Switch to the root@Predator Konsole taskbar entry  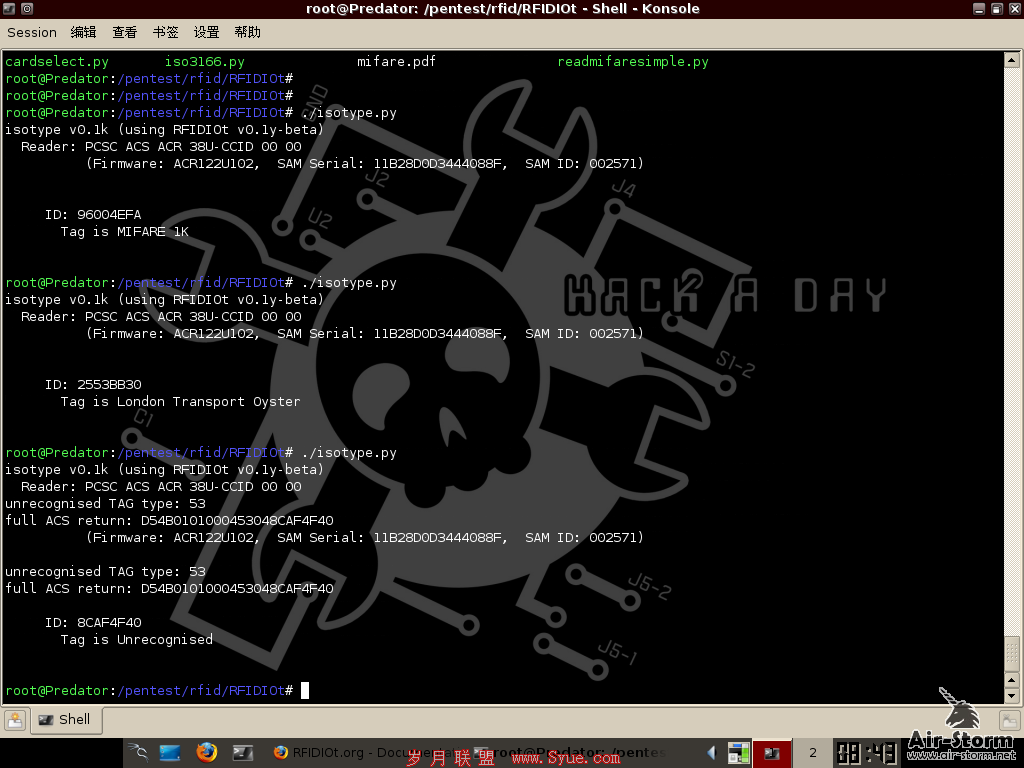click(x=569, y=753)
